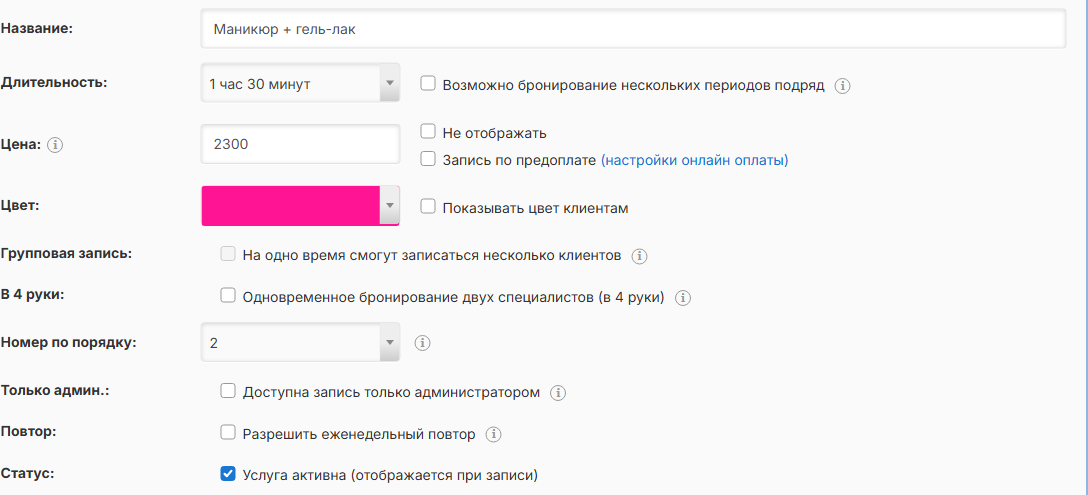Click info icon beside Групповая запись option
Image resolution: width=1088 pixels, height=495 pixels.
639,256
